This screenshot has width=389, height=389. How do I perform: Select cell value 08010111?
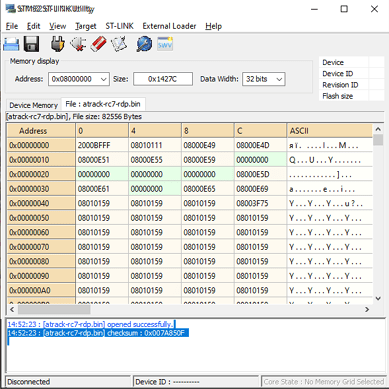155,145
